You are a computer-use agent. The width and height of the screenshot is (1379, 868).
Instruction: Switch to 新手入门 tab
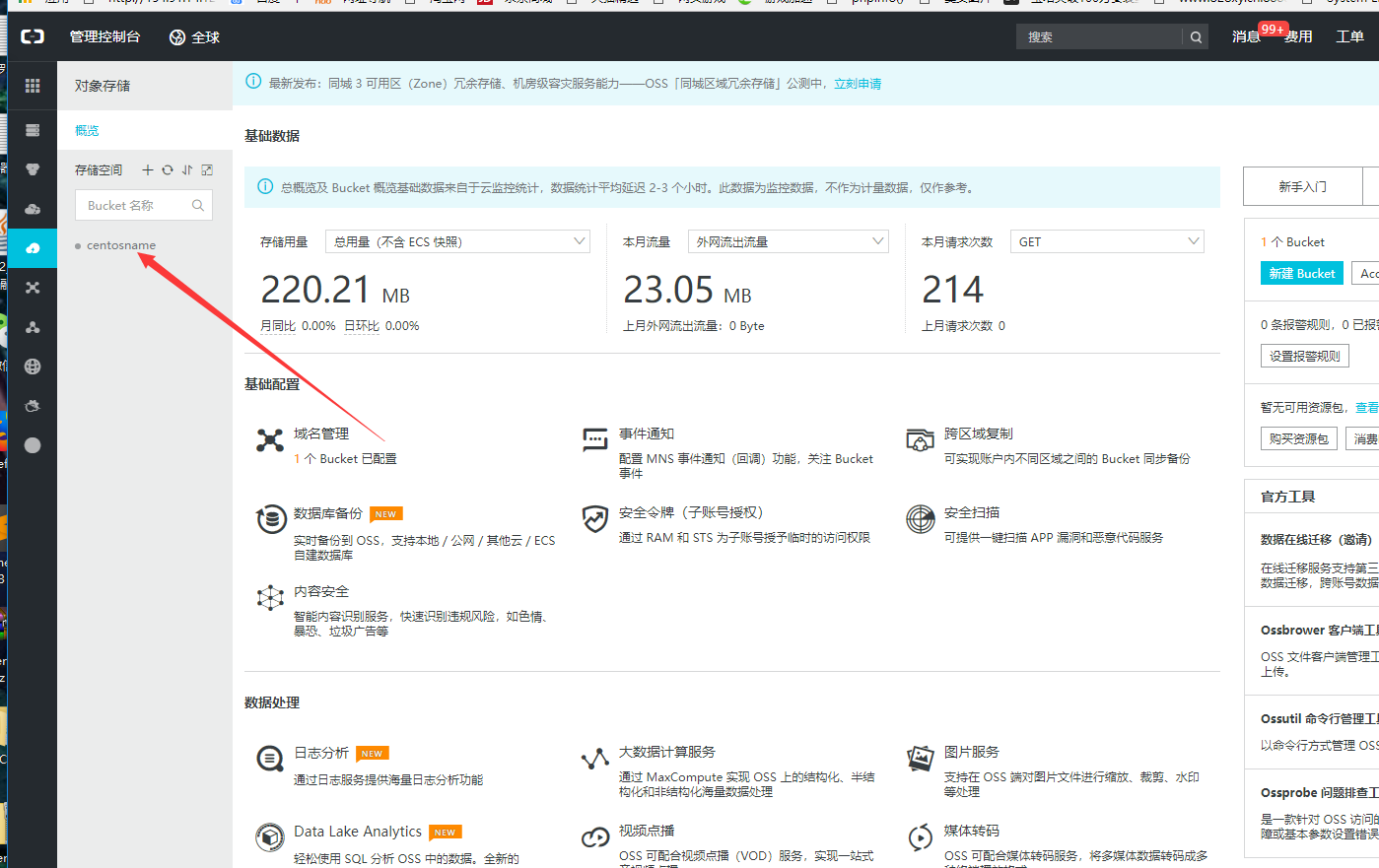1302,186
